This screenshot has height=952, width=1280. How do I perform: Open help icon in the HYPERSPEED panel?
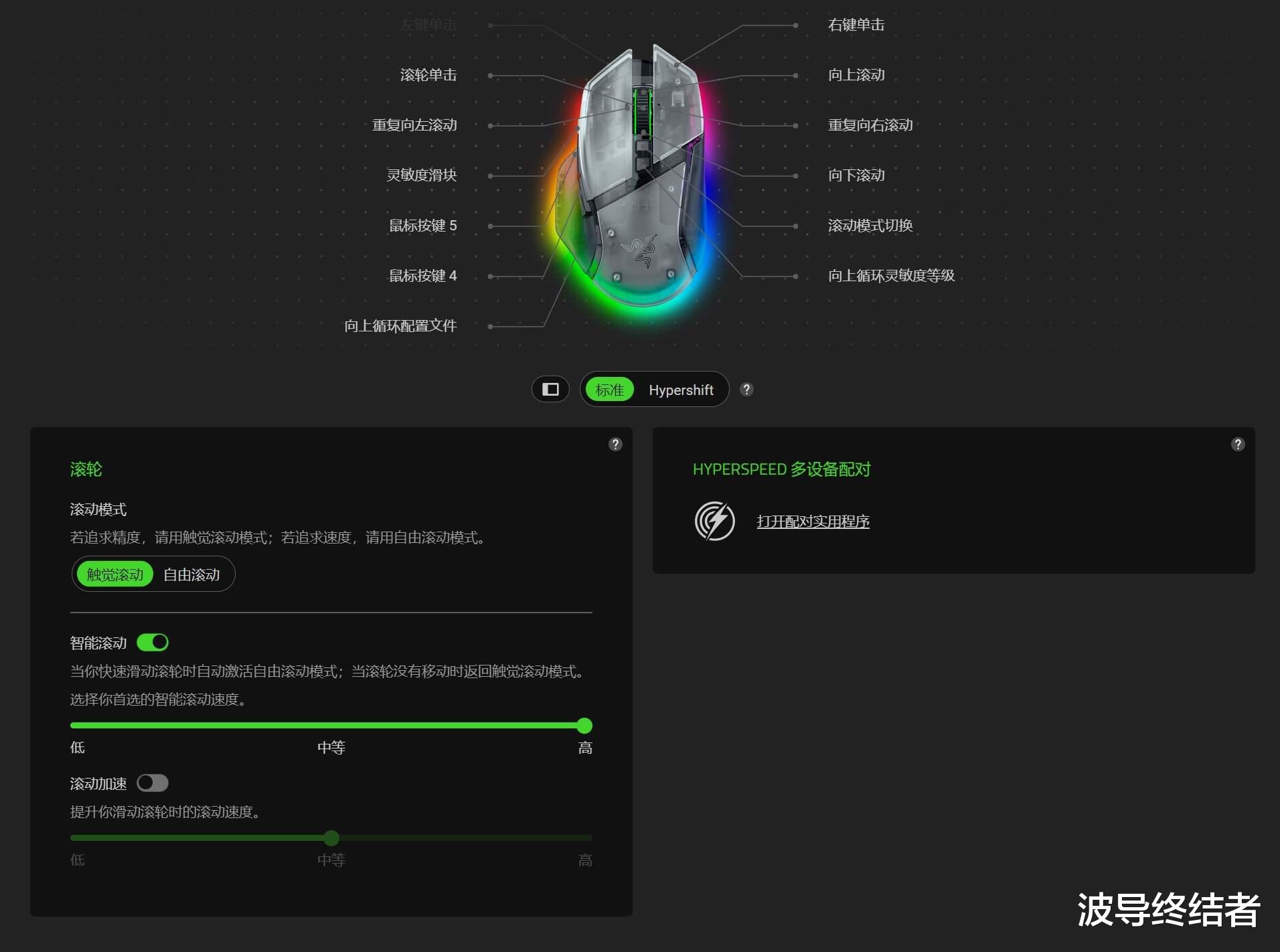tap(1238, 445)
